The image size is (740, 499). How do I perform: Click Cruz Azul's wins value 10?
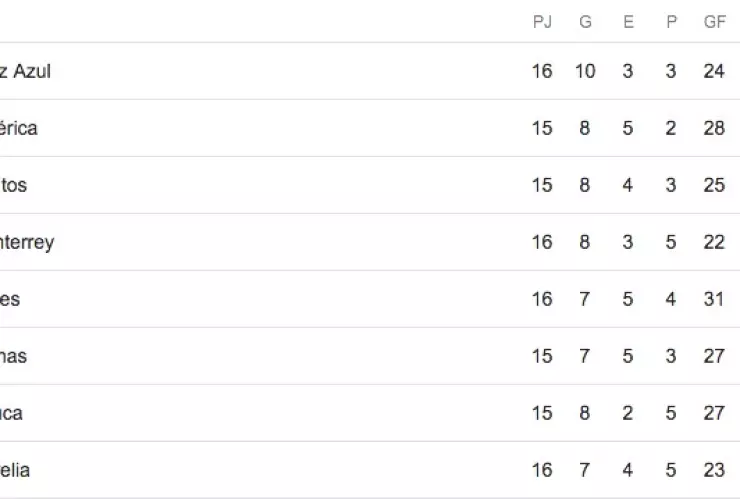(x=585, y=71)
